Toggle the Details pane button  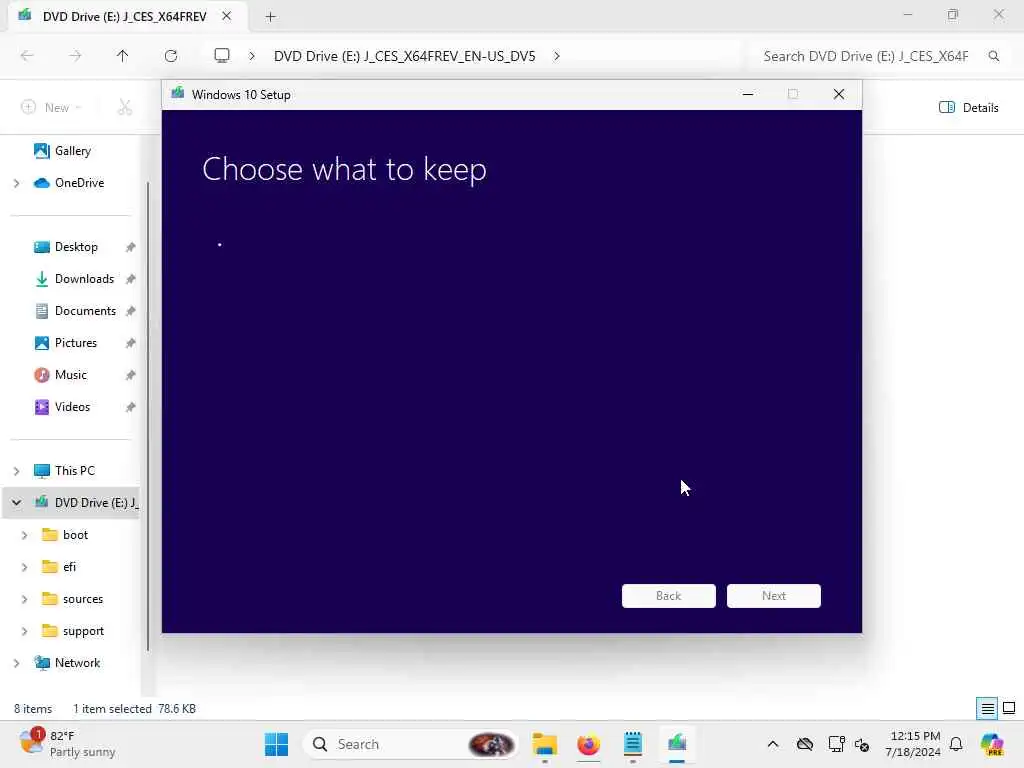tap(968, 108)
